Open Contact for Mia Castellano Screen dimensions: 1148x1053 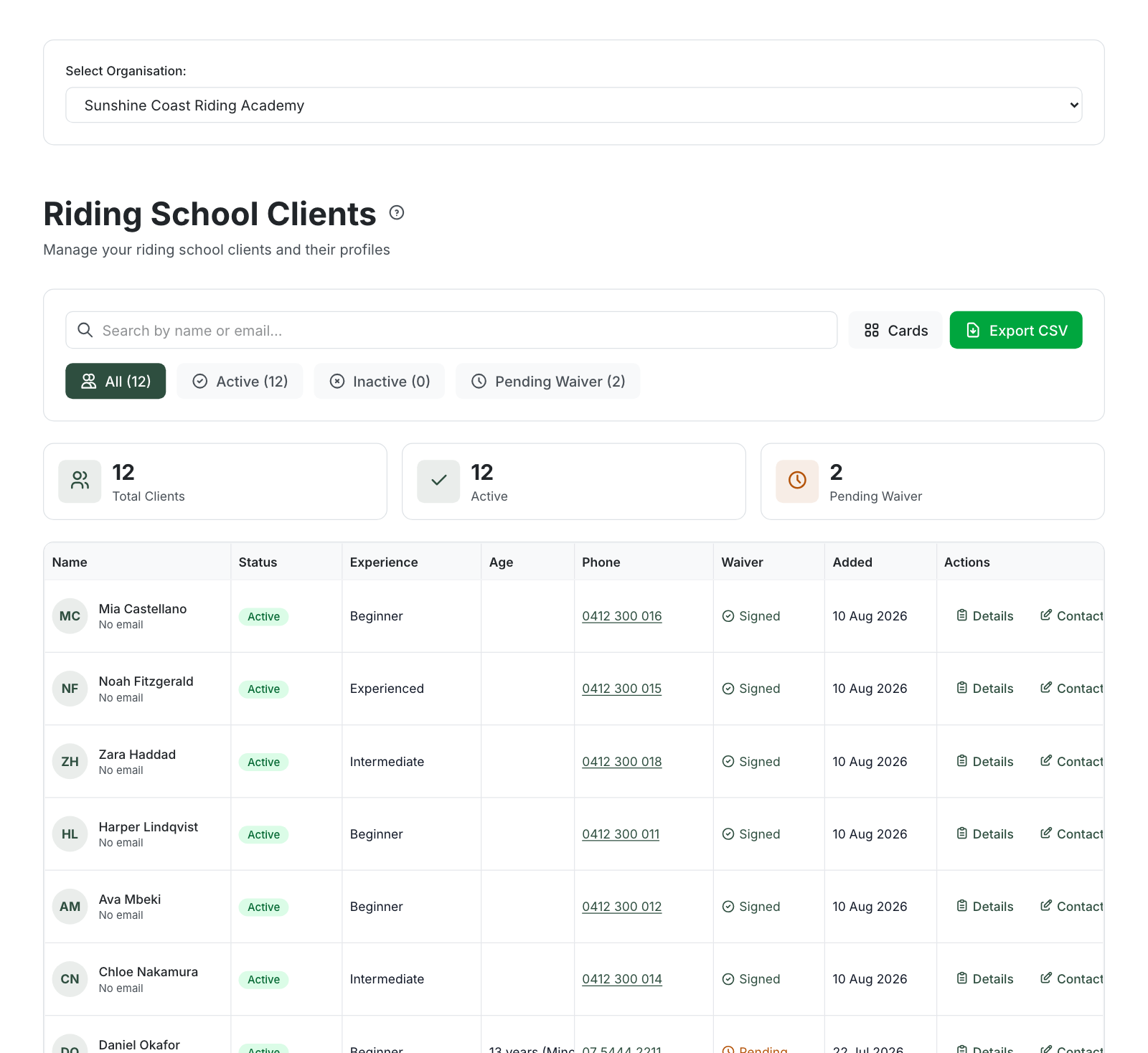pos(1072,616)
